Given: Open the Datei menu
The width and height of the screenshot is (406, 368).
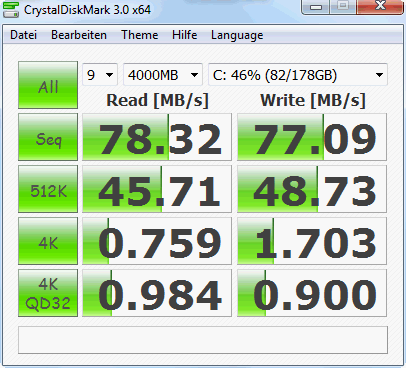Looking at the screenshot, I should [23, 35].
